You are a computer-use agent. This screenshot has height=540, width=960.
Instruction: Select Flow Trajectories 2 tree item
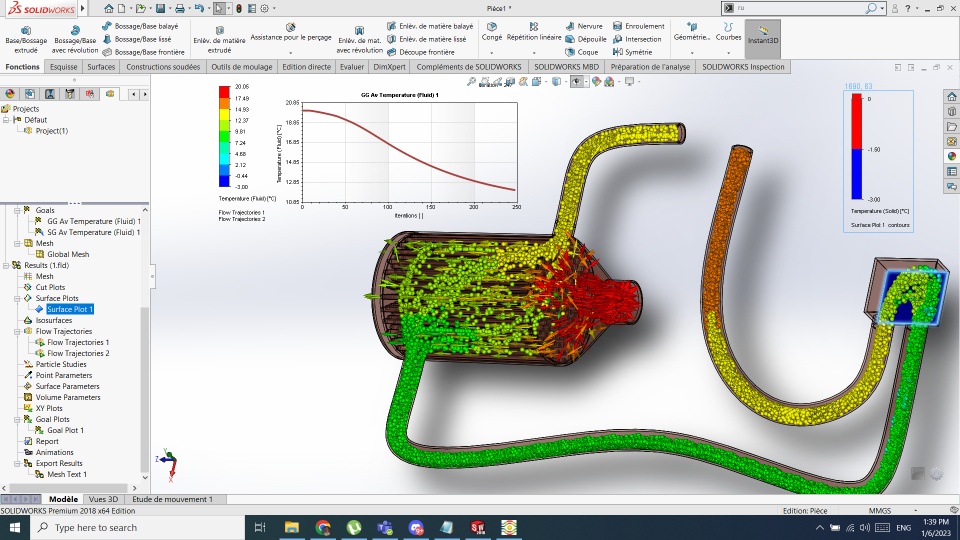pos(78,353)
